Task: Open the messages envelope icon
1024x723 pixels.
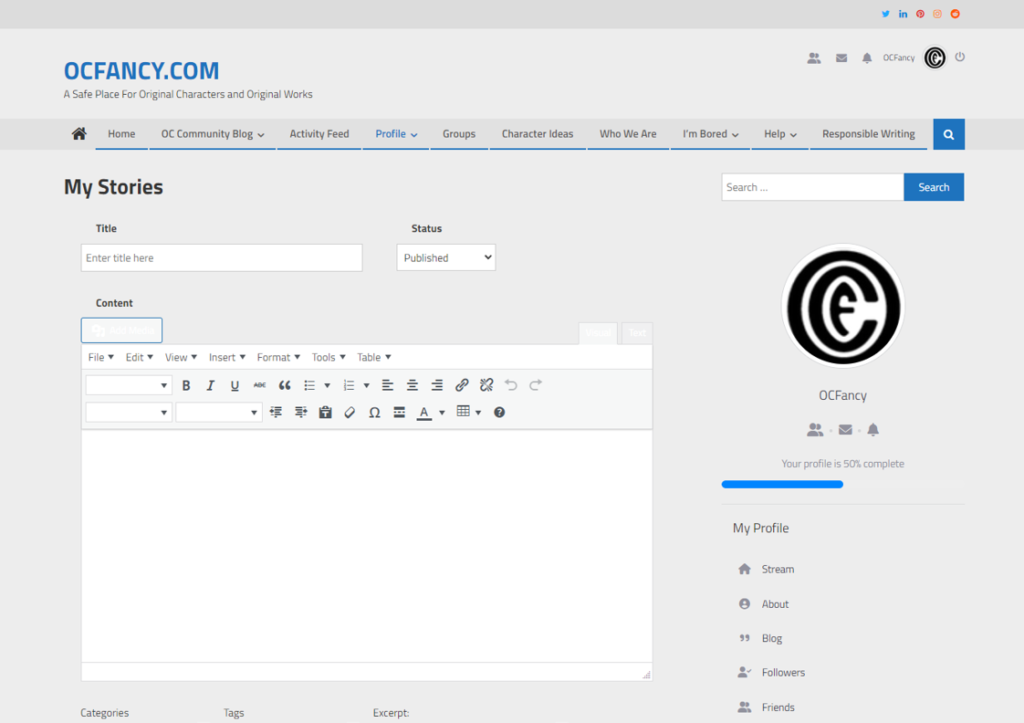Action: pyautogui.click(x=841, y=57)
